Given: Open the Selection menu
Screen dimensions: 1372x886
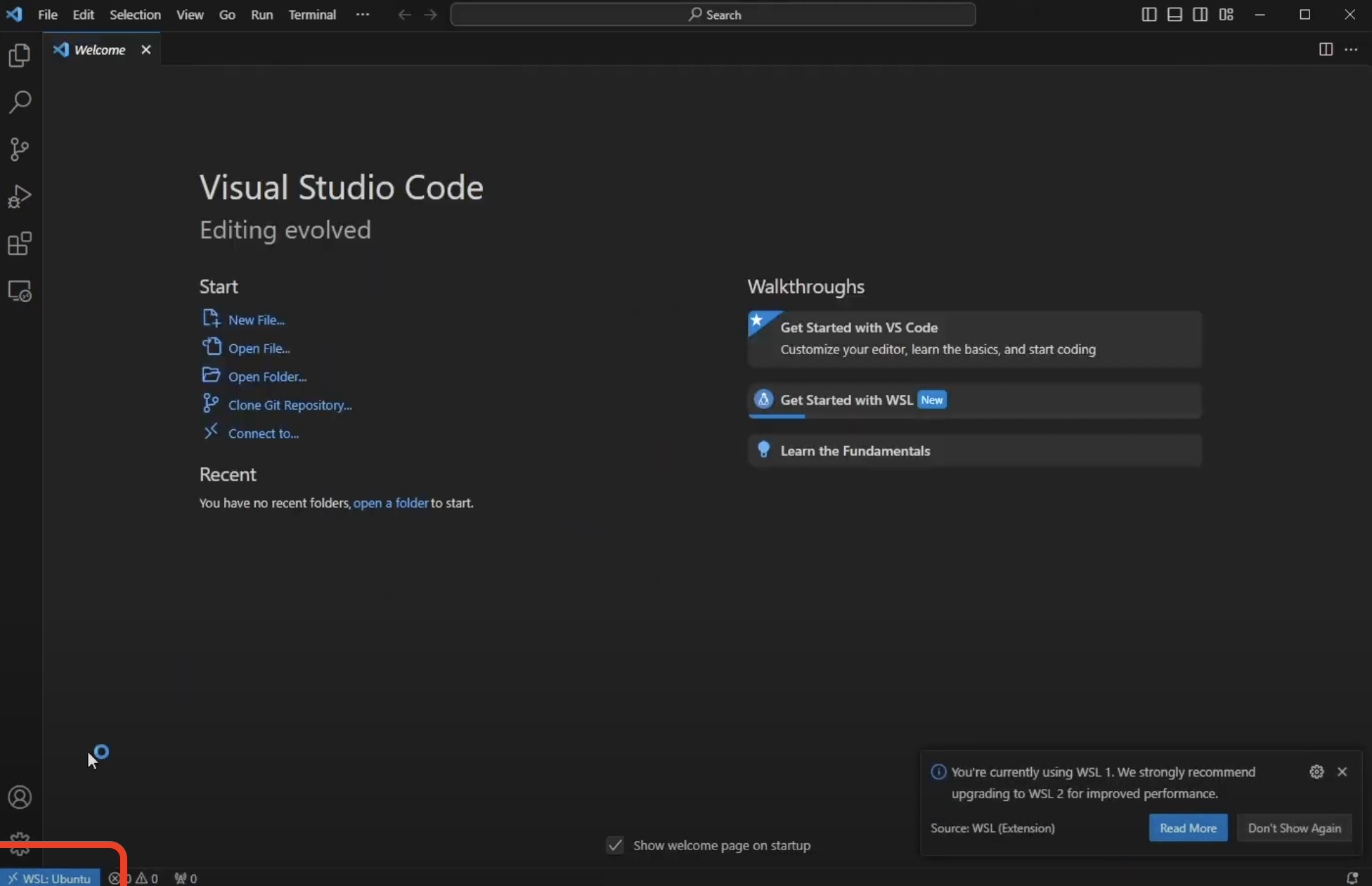Looking at the screenshot, I should [135, 15].
